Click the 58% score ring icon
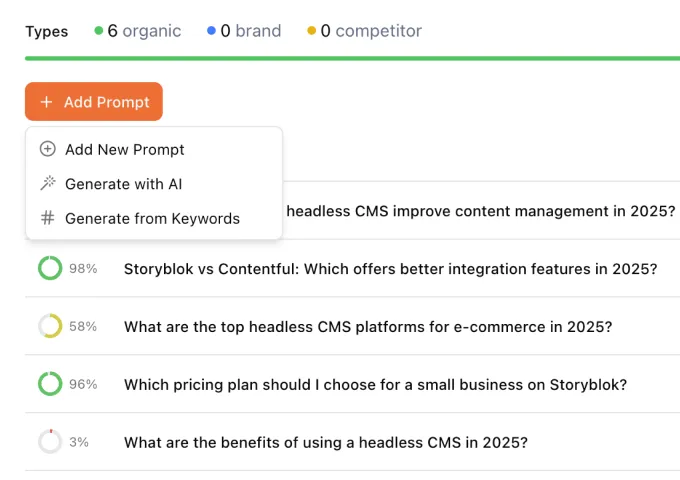680x480 pixels. (x=50, y=326)
